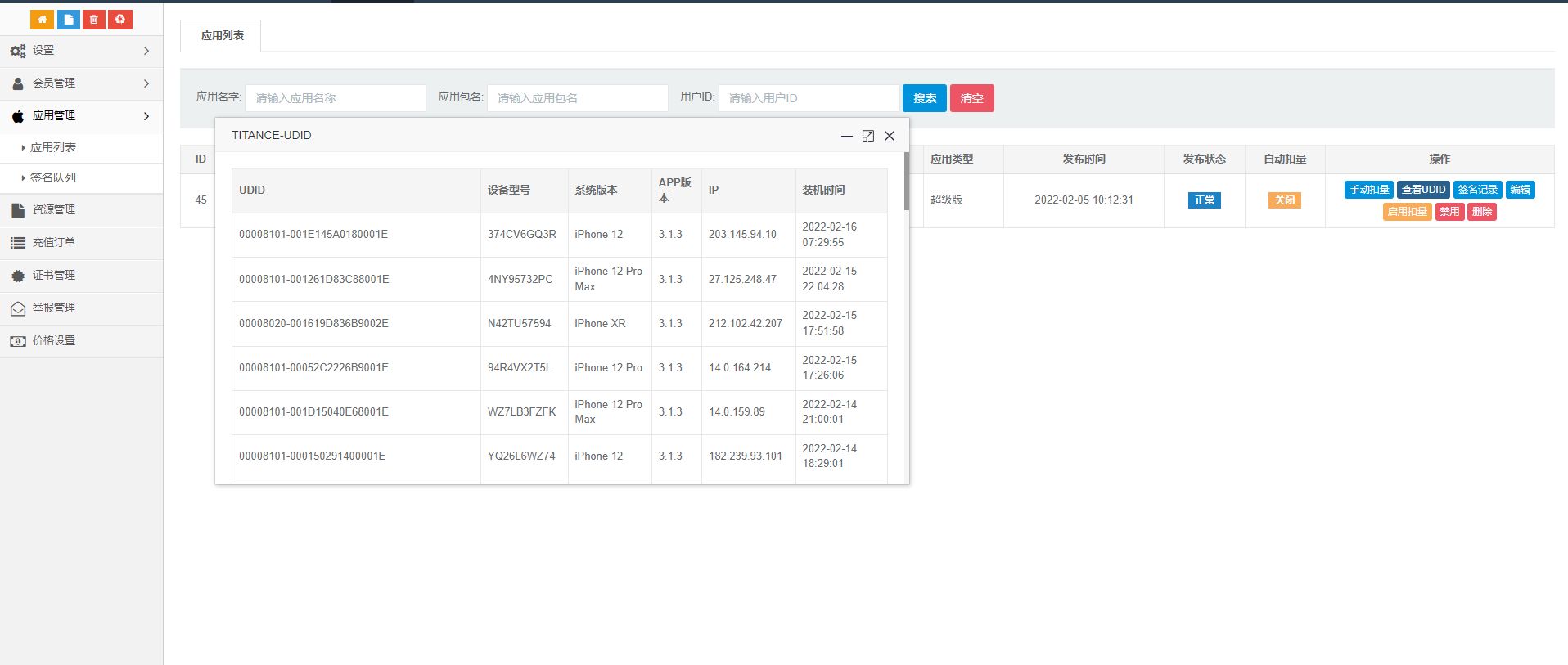
Task: Focus the 用户ID input field
Action: coord(809,98)
